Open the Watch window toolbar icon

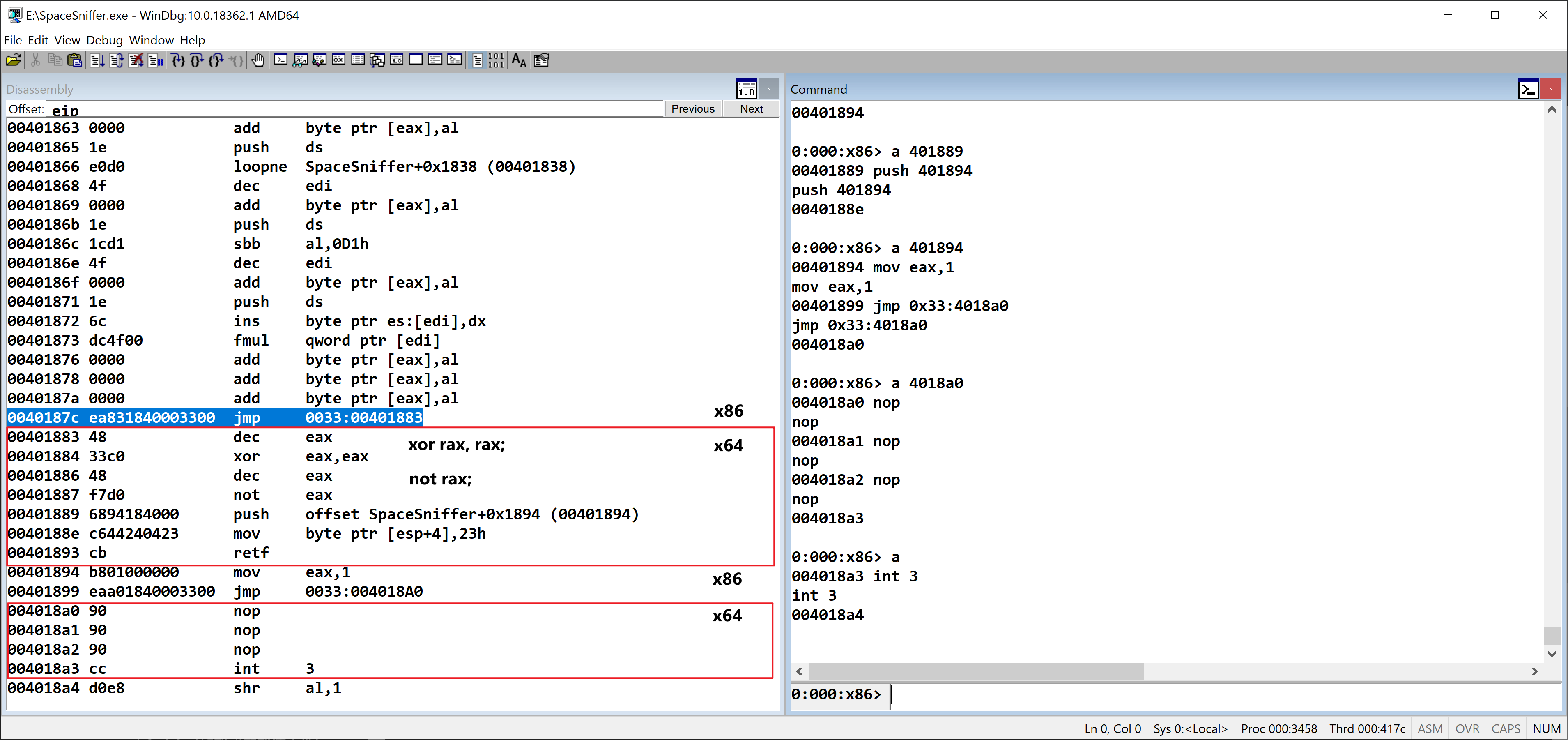pyautogui.click(x=300, y=60)
